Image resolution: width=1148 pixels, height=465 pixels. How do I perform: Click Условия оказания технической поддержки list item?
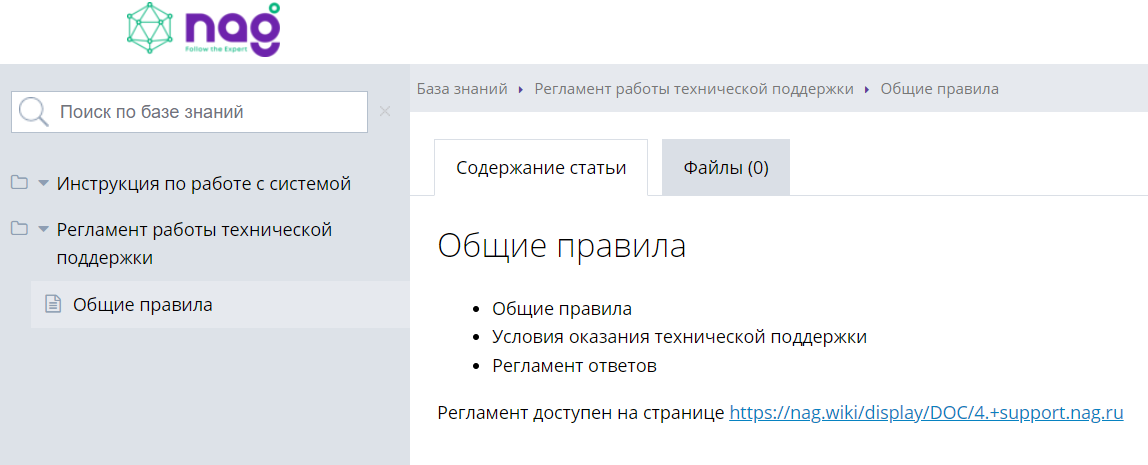coord(679,337)
